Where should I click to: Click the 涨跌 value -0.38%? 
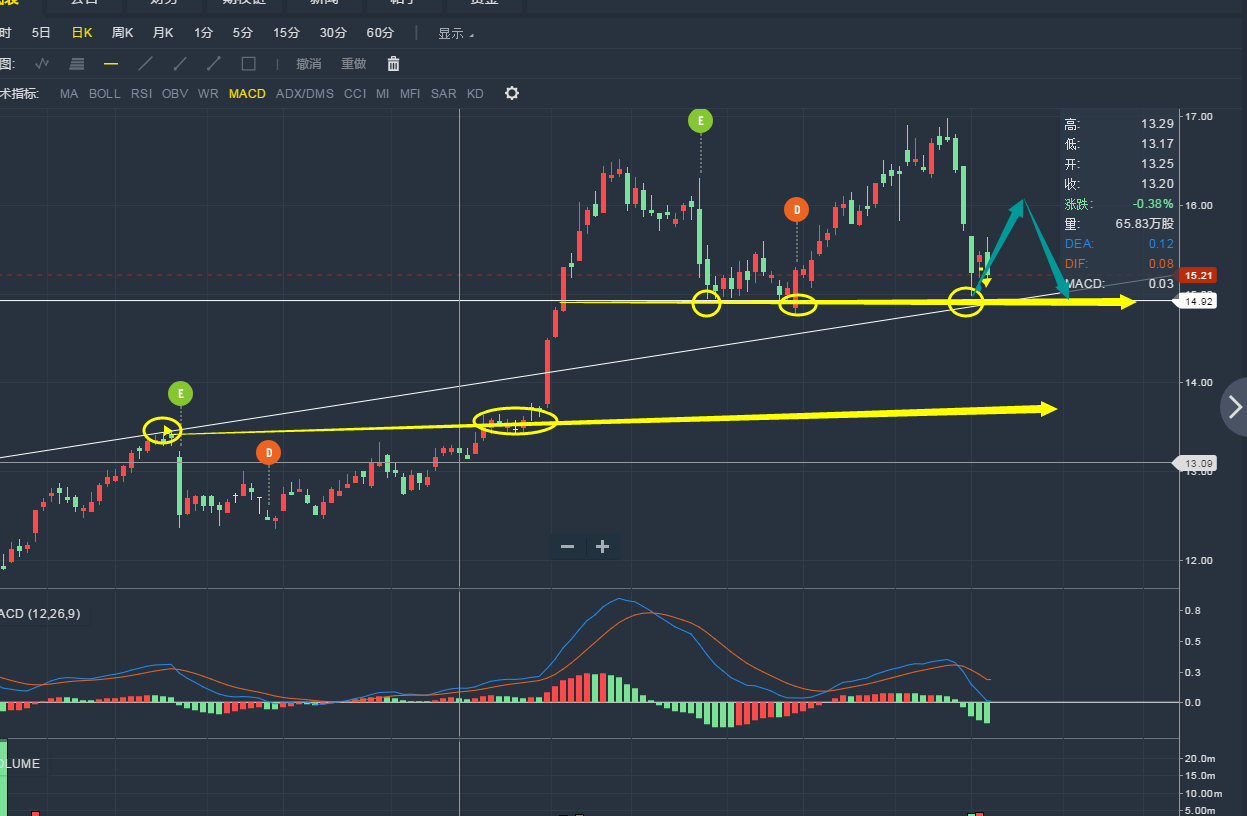[x=1153, y=204]
